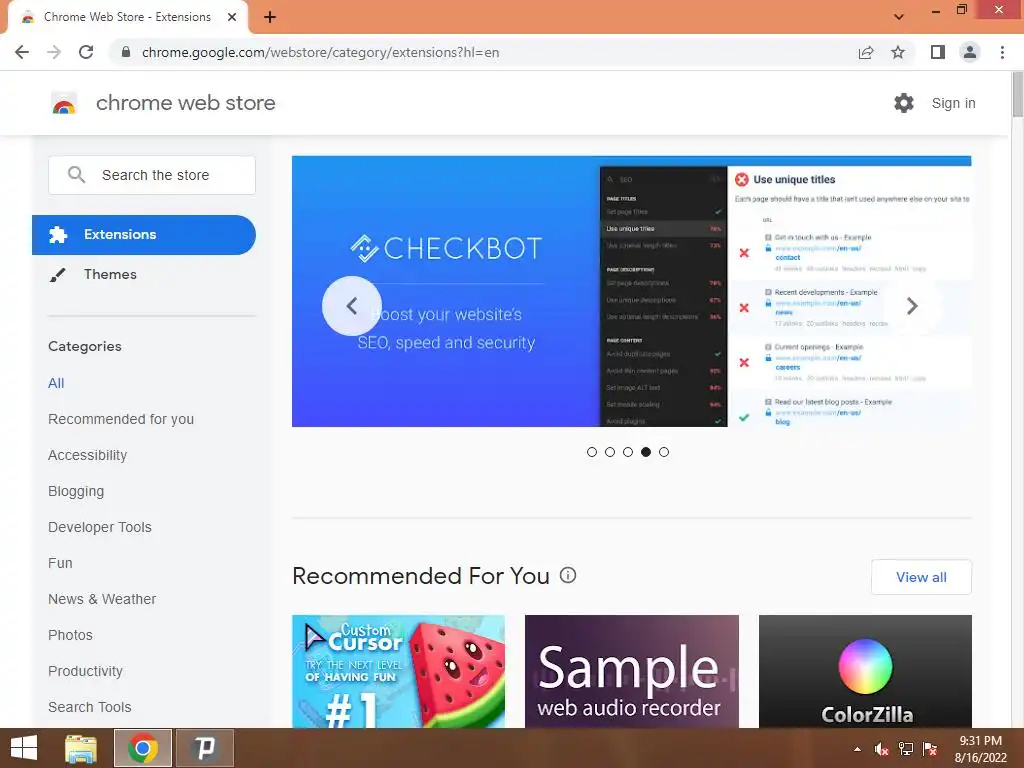Viewport: 1024px width, 768px height.
Task: Open Sample web audio recorder card
Action: [x=632, y=671]
